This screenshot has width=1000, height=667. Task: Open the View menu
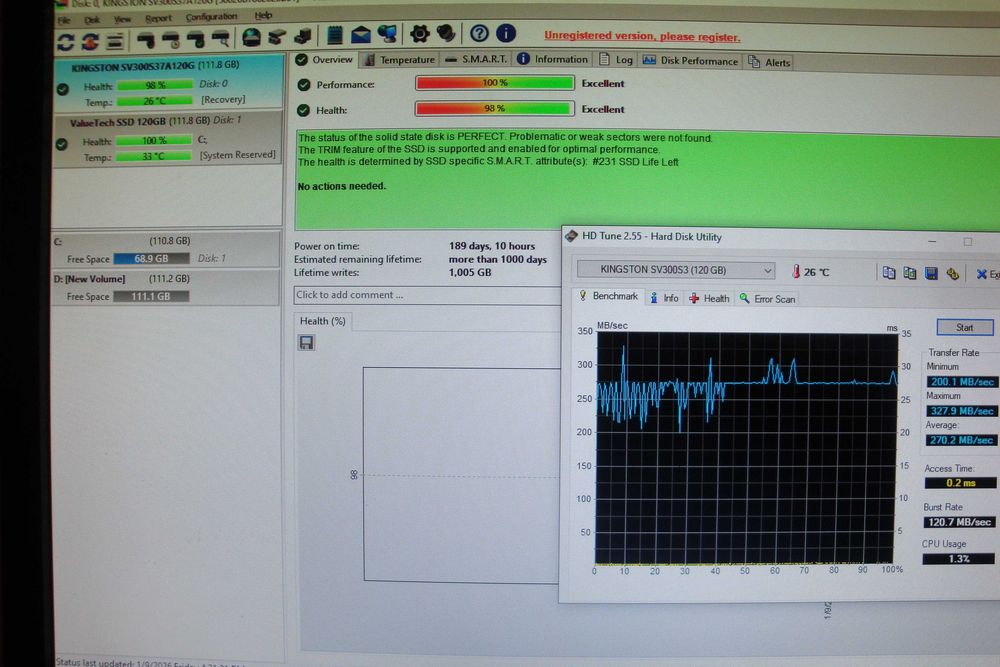[122, 19]
